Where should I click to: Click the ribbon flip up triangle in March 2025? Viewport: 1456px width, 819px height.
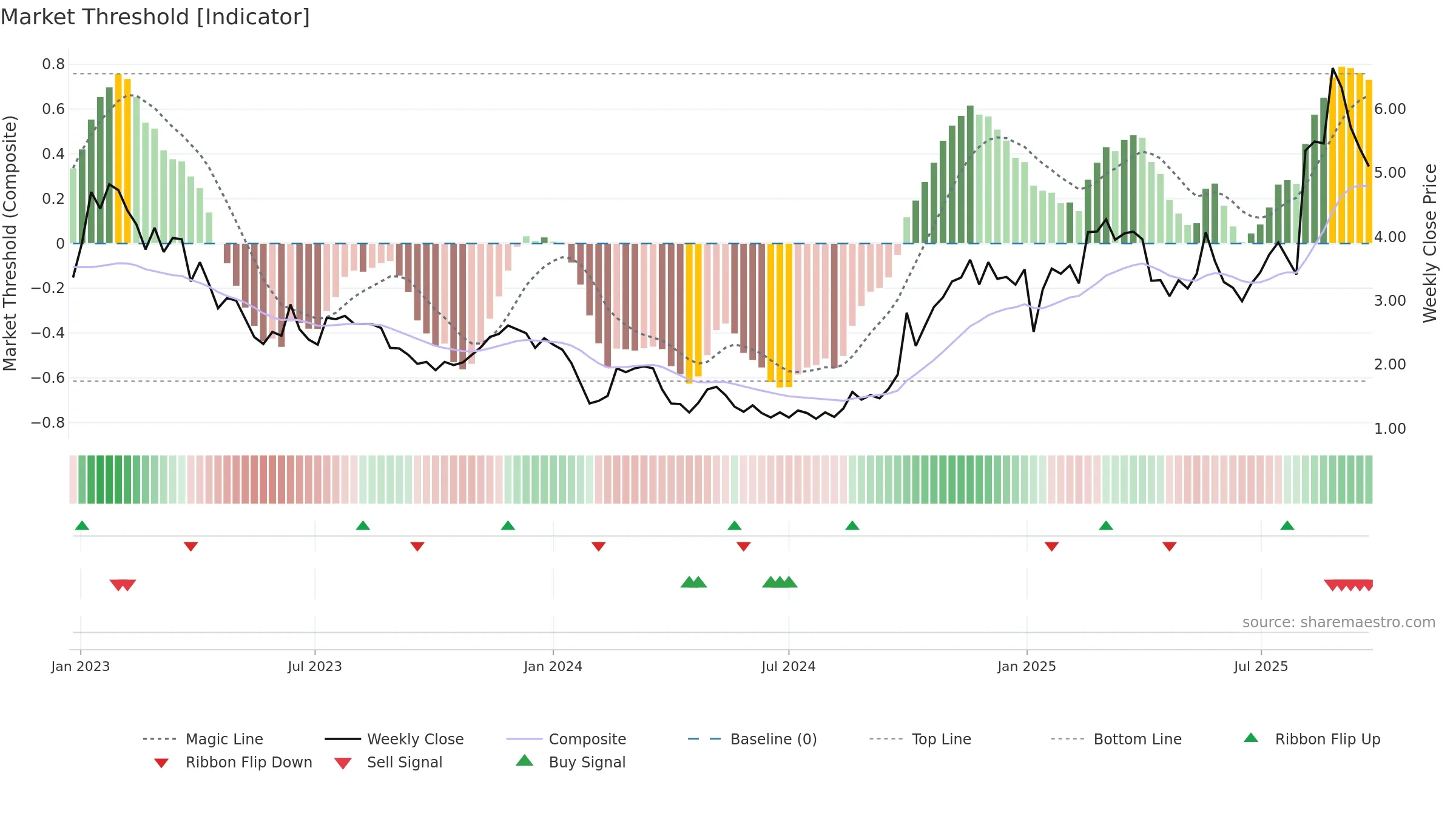pos(1105,525)
